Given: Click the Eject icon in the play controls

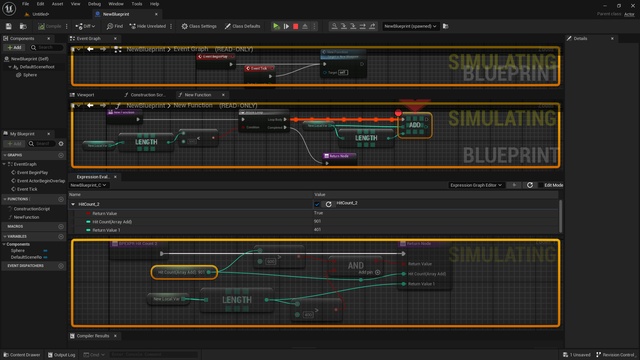Looking at the screenshot, I should (305, 26).
